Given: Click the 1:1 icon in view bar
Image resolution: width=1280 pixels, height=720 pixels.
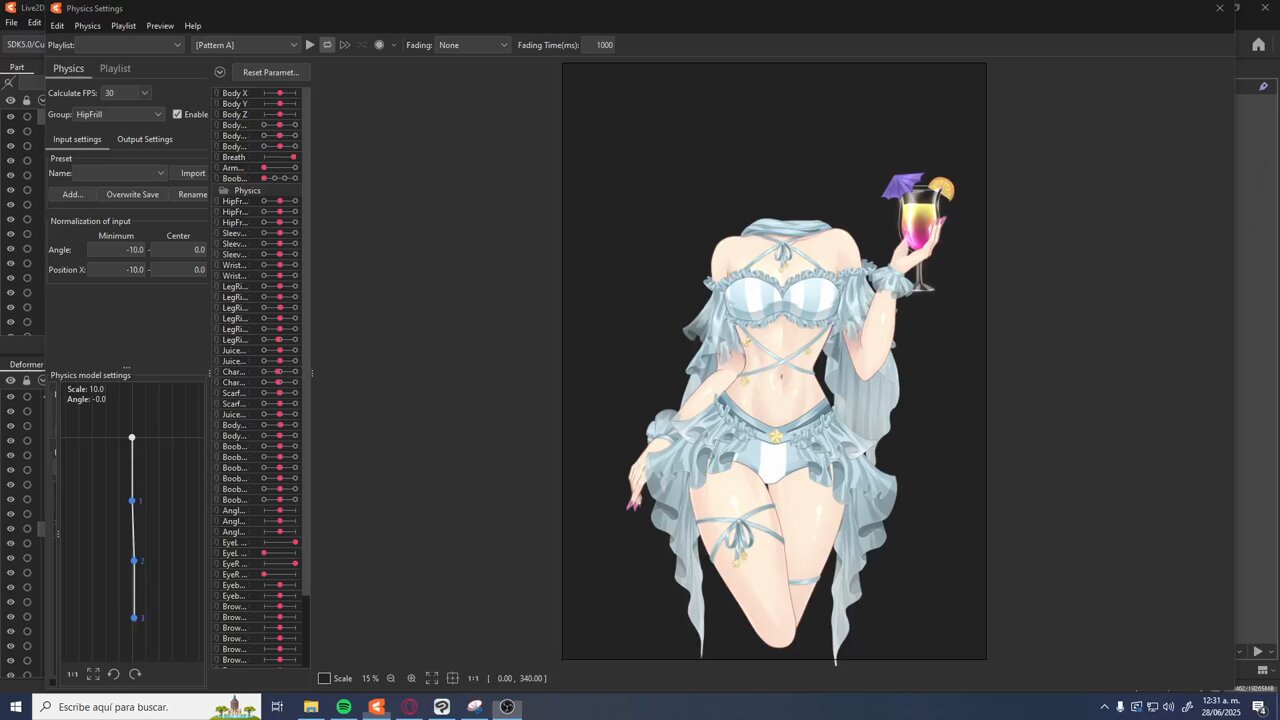Looking at the screenshot, I should (473, 678).
